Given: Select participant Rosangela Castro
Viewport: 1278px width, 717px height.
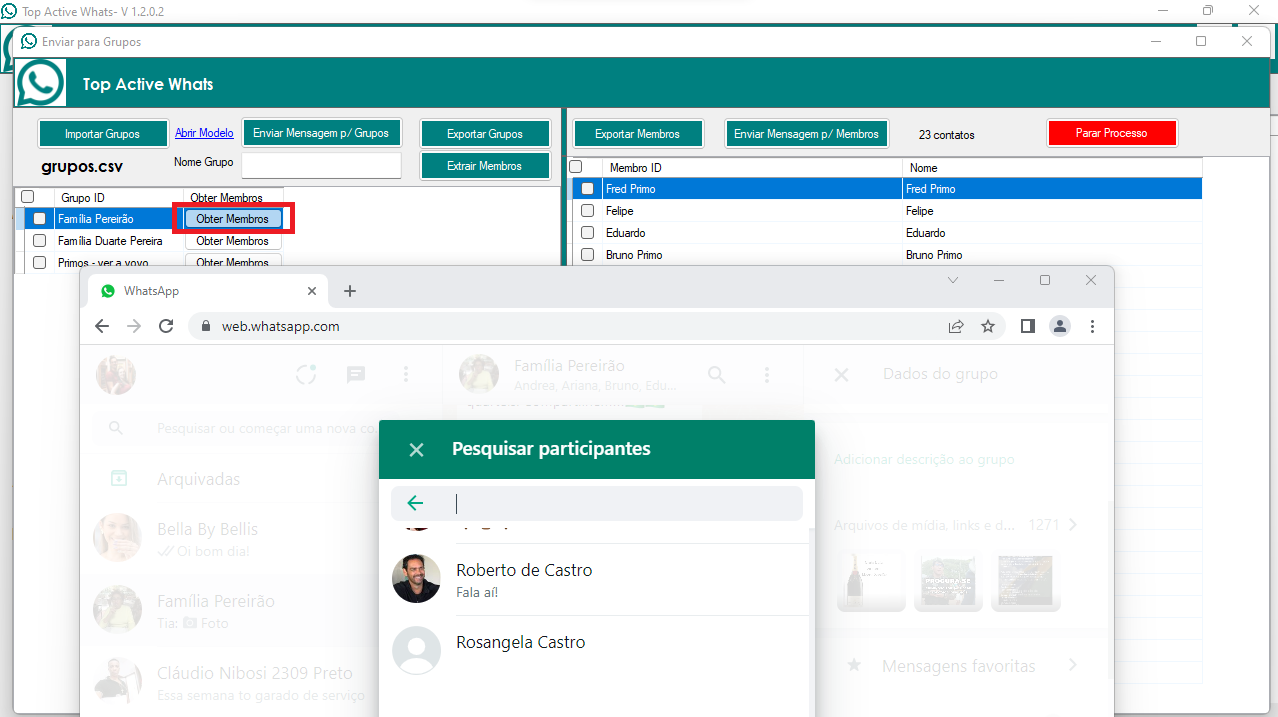Looking at the screenshot, I should pos(597,651).
